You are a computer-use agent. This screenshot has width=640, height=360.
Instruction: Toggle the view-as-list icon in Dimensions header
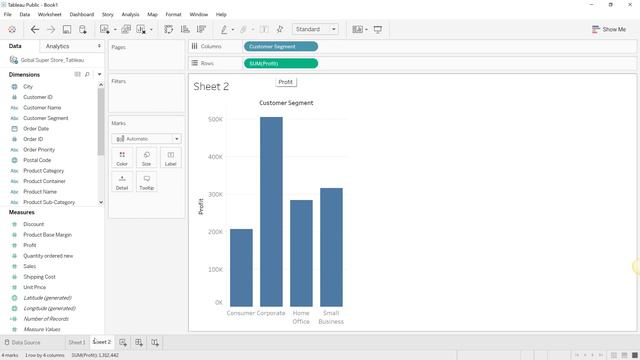click(77, 74)
